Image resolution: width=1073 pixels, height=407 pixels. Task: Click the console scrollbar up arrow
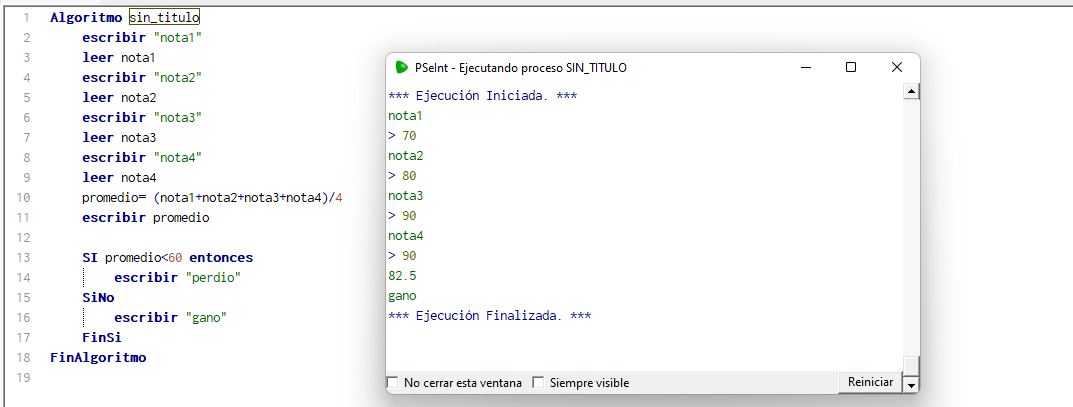[910, 92]
